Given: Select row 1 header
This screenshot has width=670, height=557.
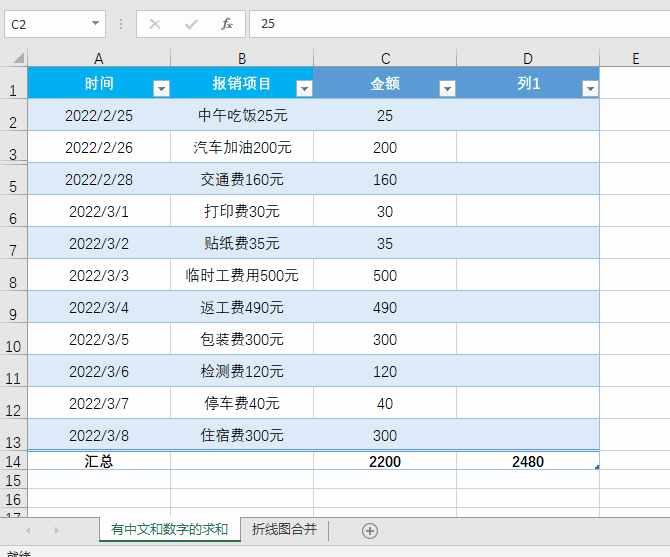Looking at the screenshot, I should tap(13, 83).
